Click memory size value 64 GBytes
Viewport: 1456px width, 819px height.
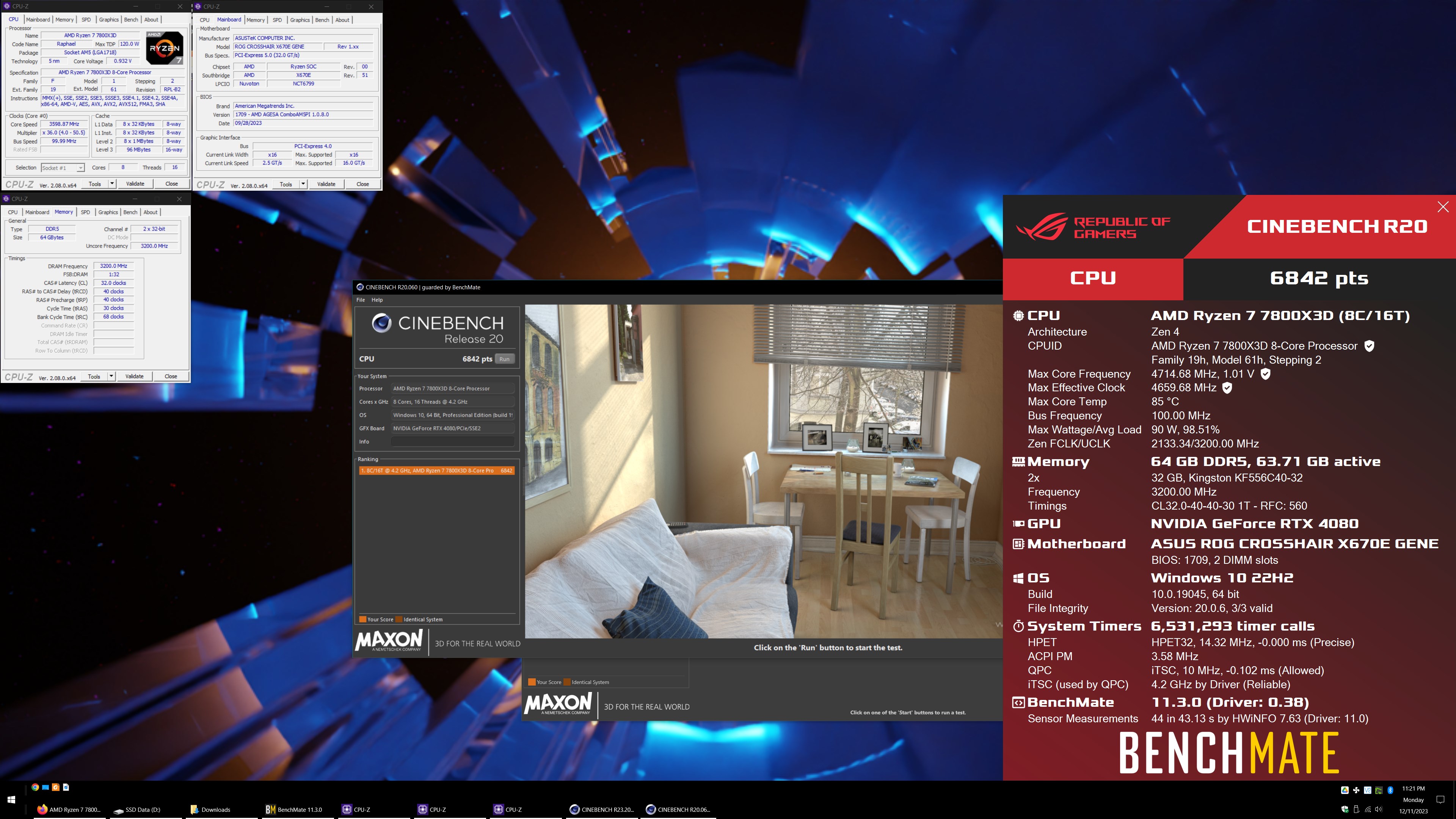[52, 237]
